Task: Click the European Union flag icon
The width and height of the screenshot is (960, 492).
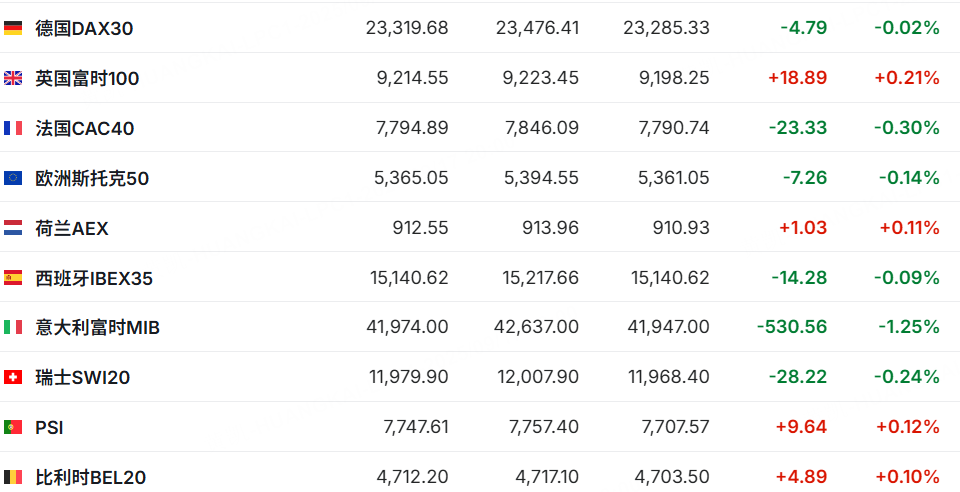Action: pyautogui.click(x=13, y=178)
